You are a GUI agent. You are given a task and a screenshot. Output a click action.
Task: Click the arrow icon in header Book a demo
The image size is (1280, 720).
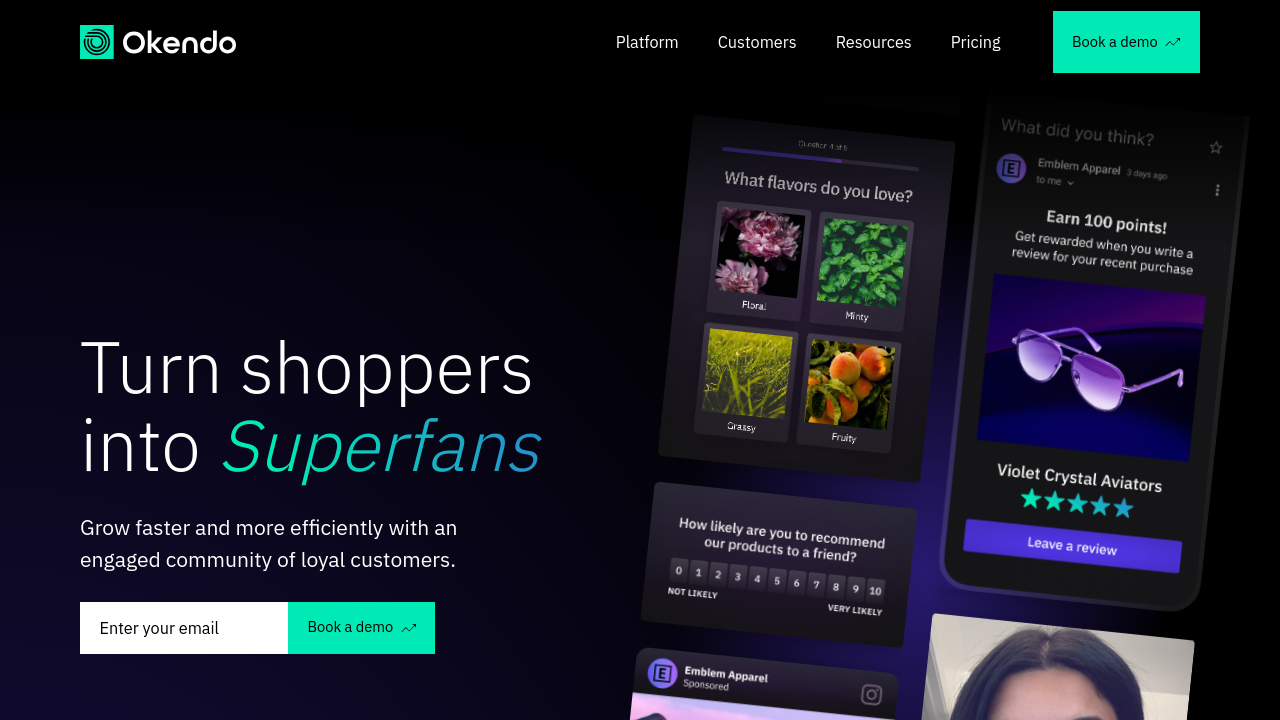1173,42
